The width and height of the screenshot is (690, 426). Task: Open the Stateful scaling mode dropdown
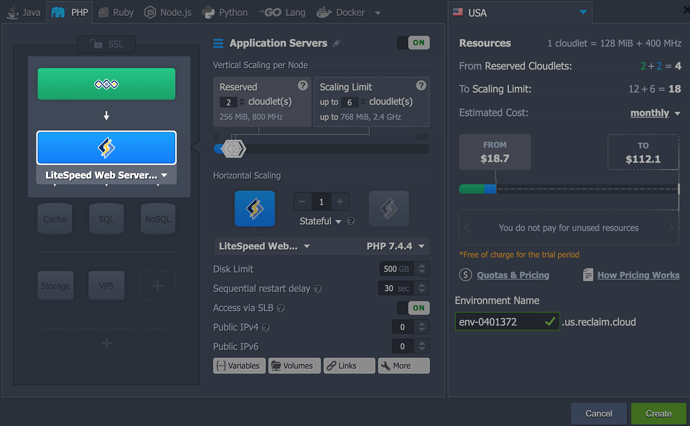320,221
